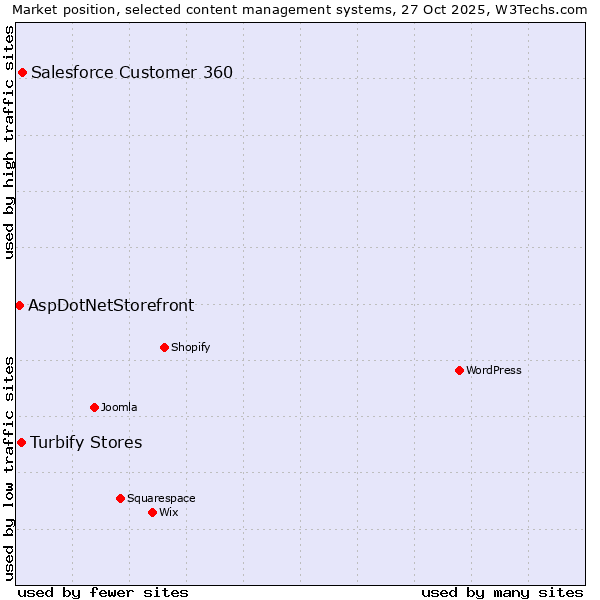Click the 'used by many sites' axis label
600x600 pixels.
pyautogui.click(x=502, y=592)
